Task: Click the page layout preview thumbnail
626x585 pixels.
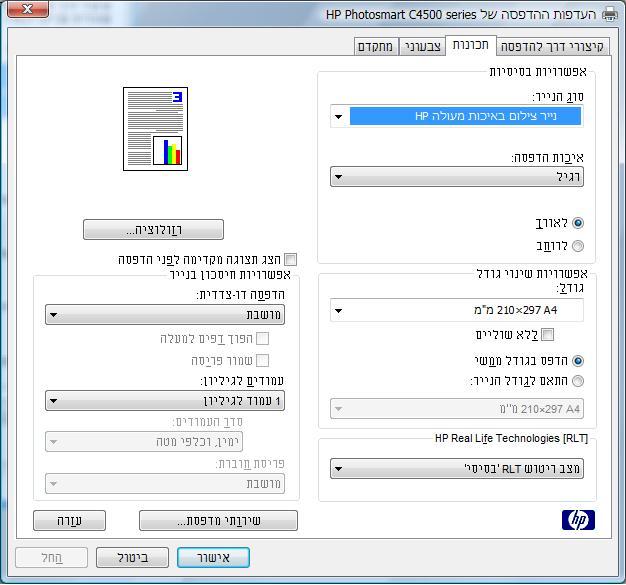Action: pyautogui.click(x=154, y=127)
